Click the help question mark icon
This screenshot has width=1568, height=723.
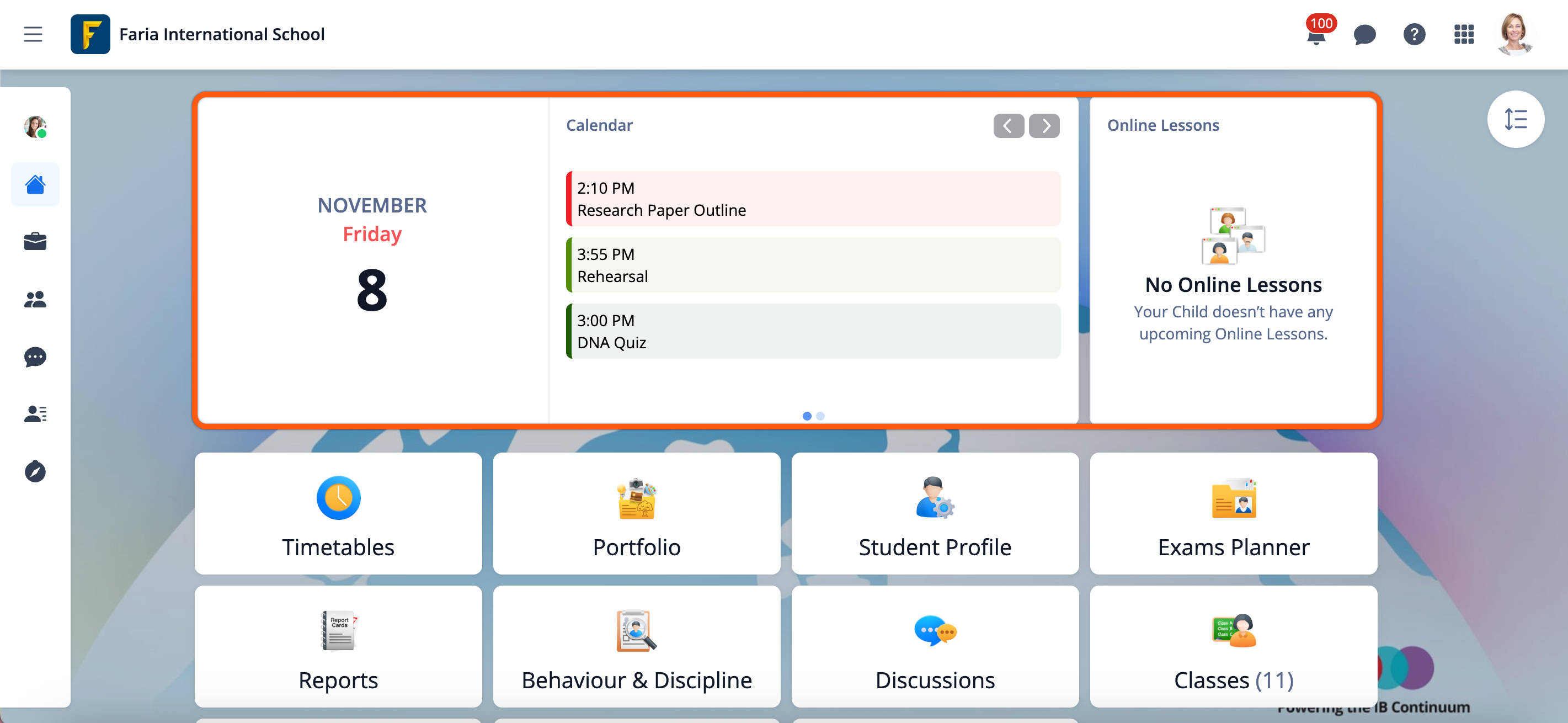tap(1414, 35)
